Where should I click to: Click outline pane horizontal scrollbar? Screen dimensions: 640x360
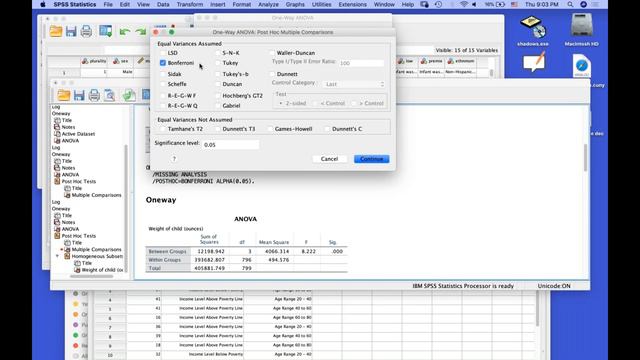pos(91,276)
